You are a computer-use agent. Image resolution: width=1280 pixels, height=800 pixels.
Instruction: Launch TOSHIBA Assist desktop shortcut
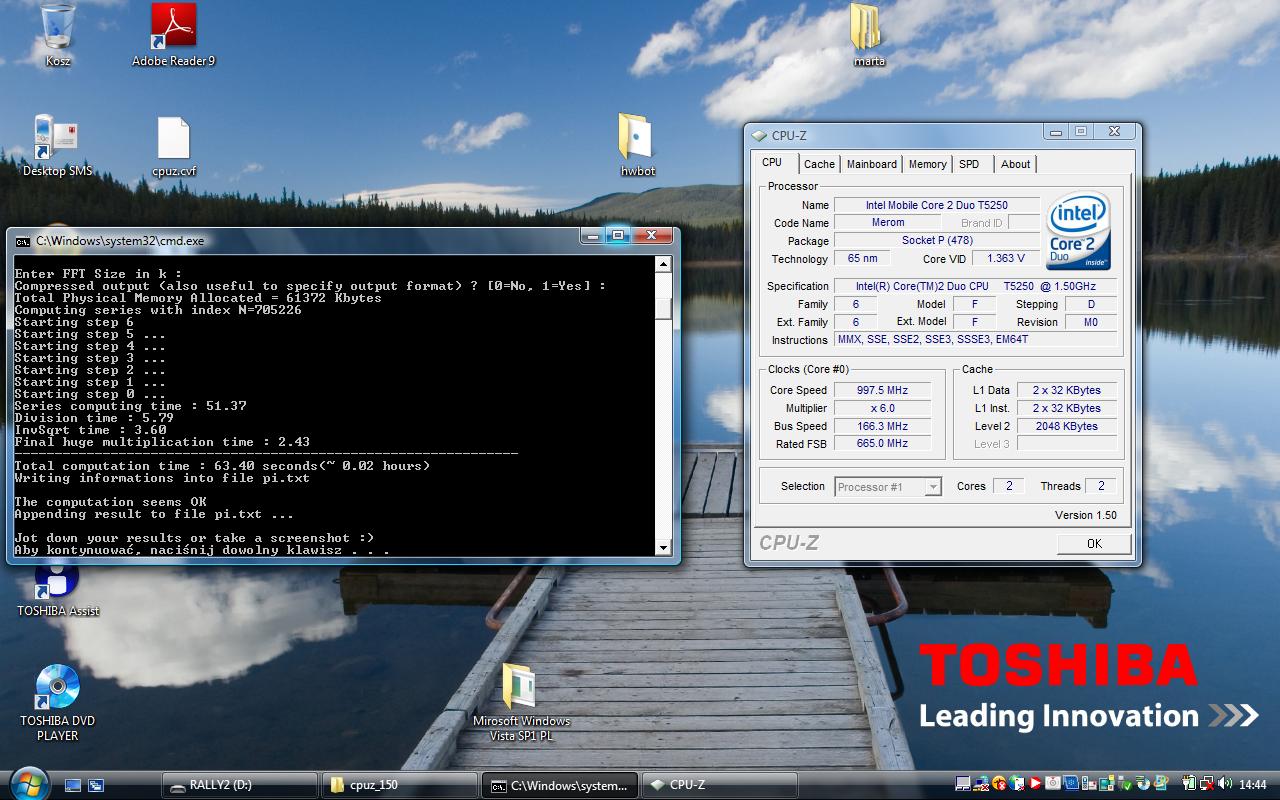pos(57,590)
